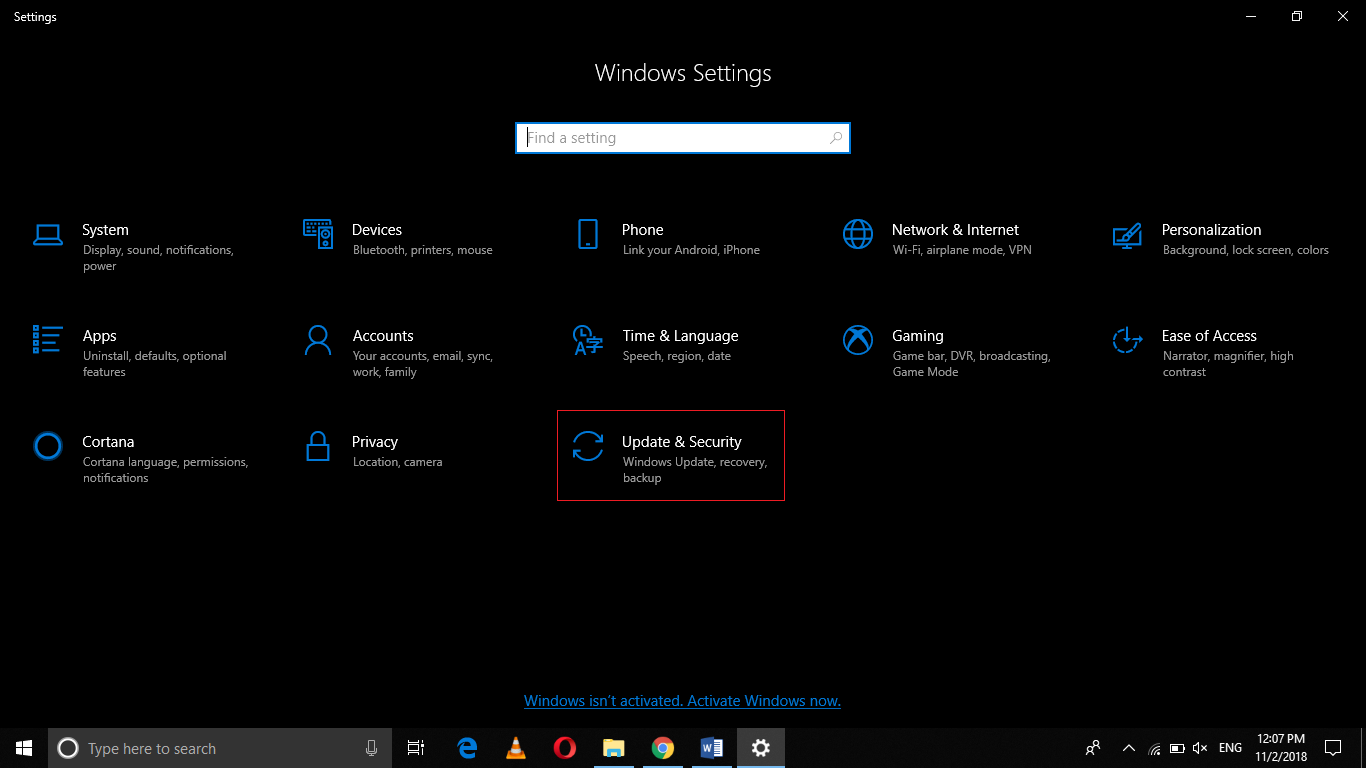This screenshot has height=768, width=1366.
Task: Open the Action Center notifications
Action: click(x=1333, y=747)
